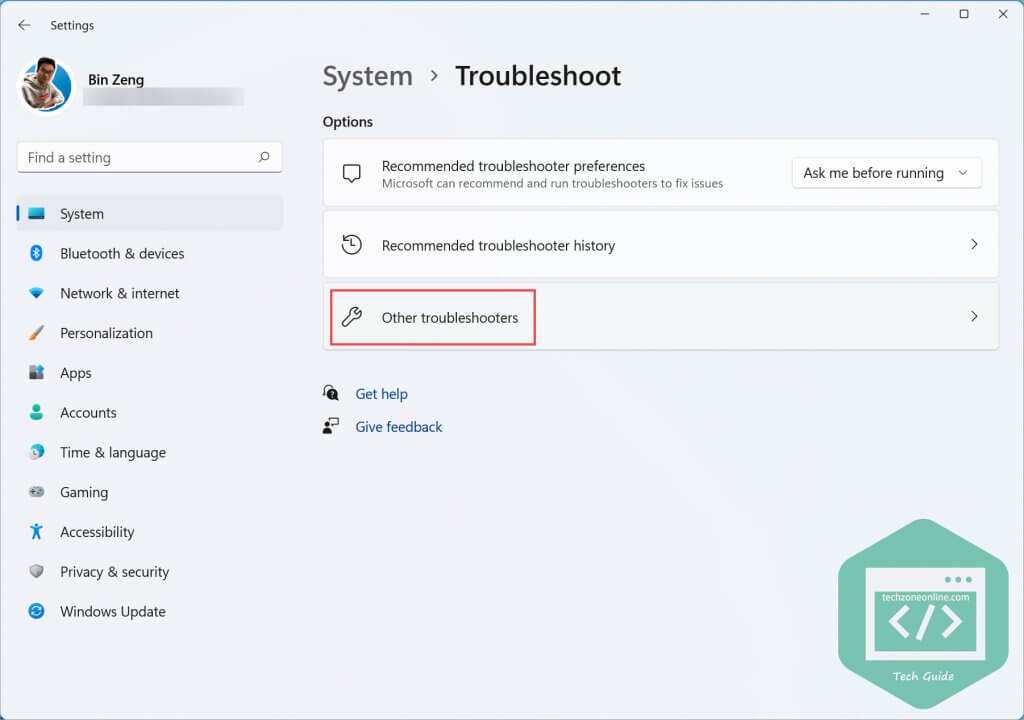This screenshot has width=1024, height=720.
Task: Click the Personalization brush icon
Action: pyautogui.click(x=34, y=333)
